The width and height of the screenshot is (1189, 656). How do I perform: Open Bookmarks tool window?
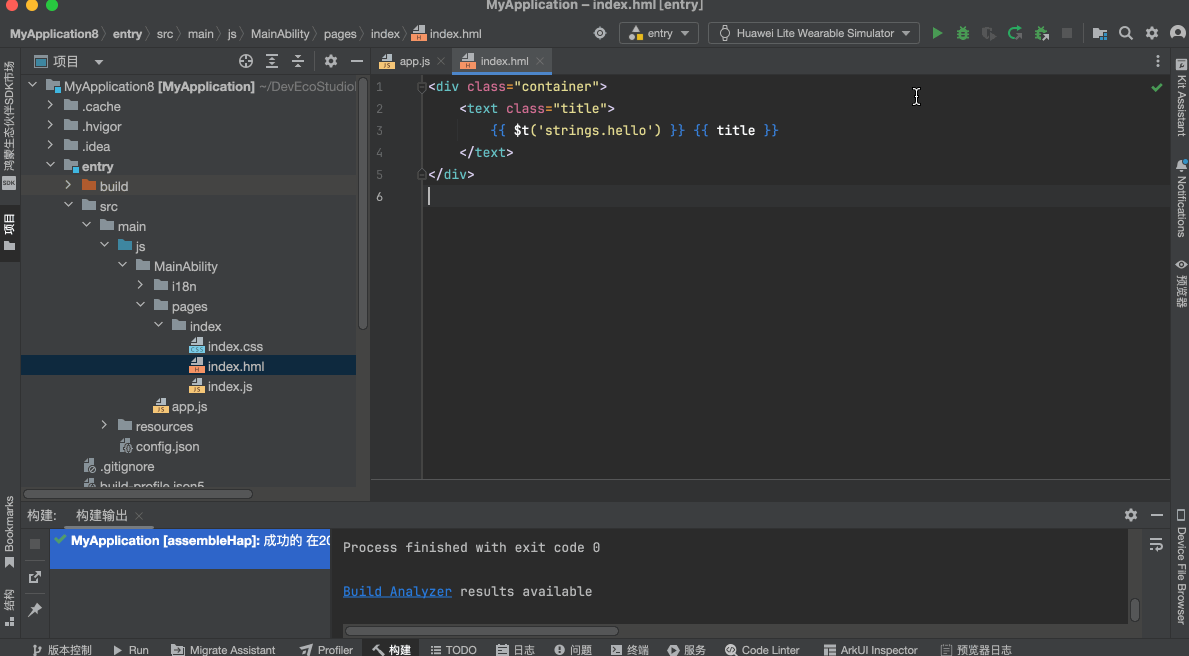9,532
